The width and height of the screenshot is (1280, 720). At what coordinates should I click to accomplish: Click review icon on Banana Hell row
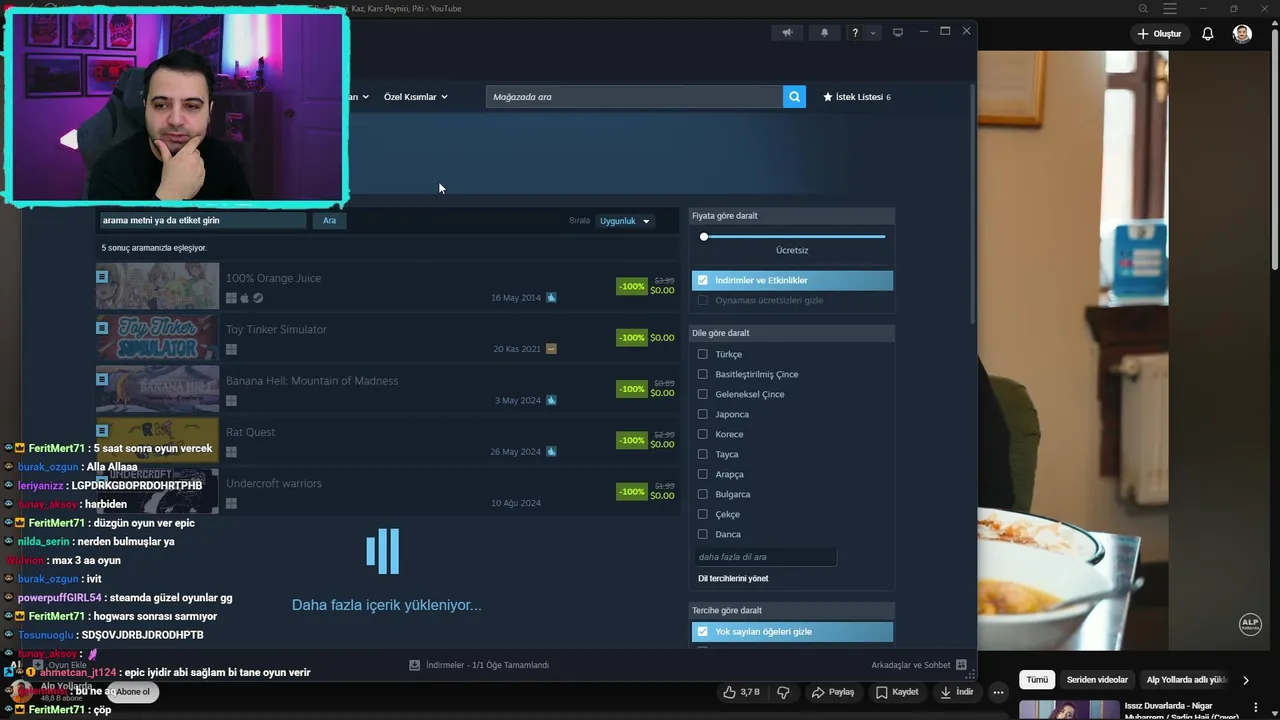point(551,400)
